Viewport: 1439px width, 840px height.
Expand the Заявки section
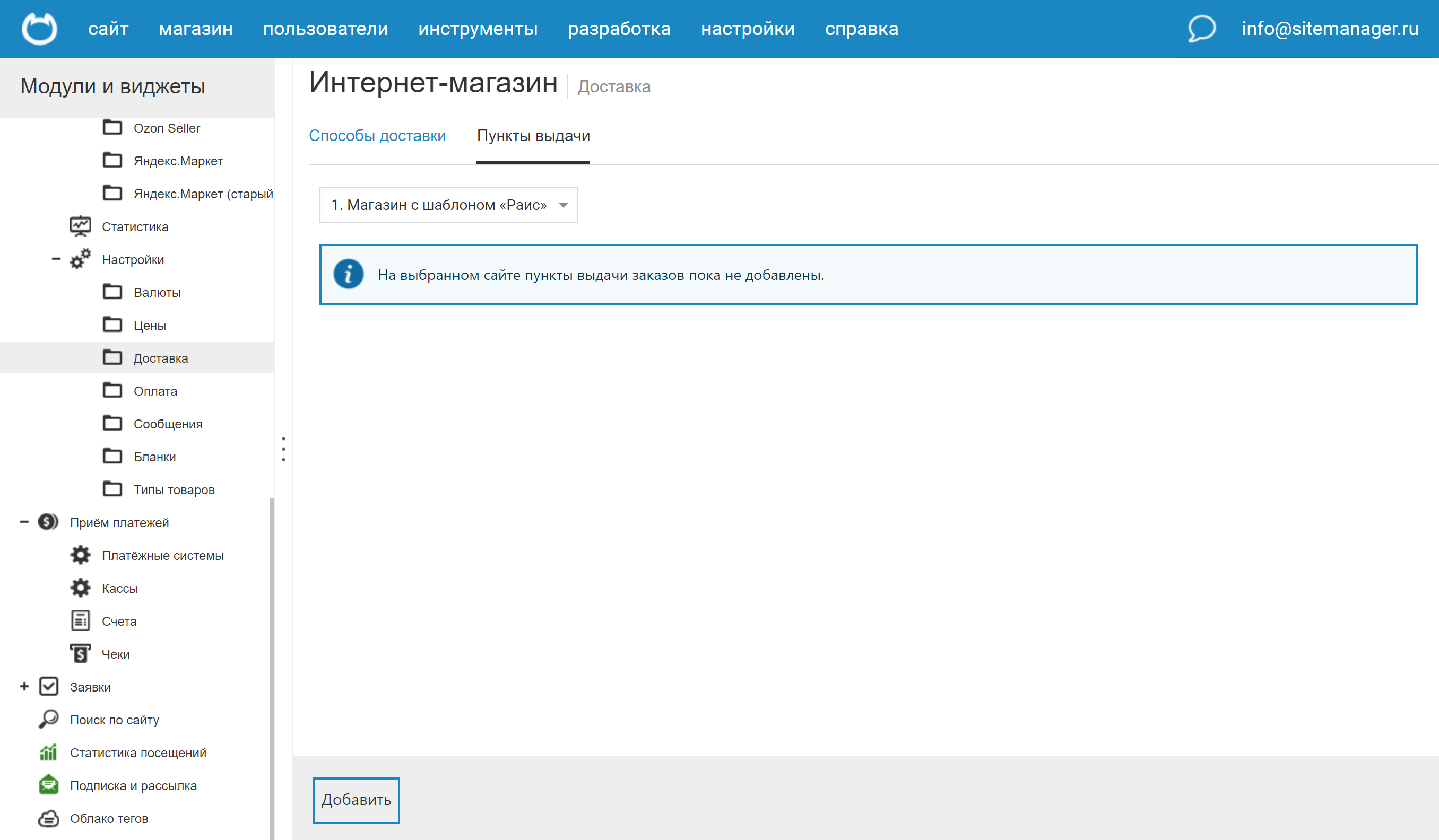point(24,687)
